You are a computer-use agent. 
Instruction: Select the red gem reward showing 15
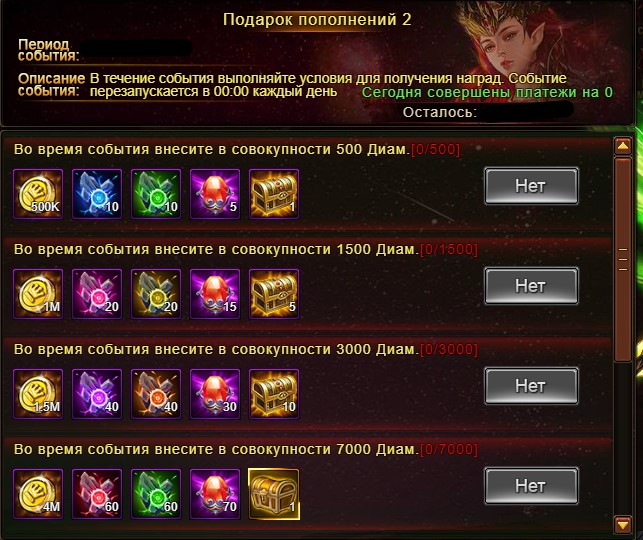pos(215,294)
